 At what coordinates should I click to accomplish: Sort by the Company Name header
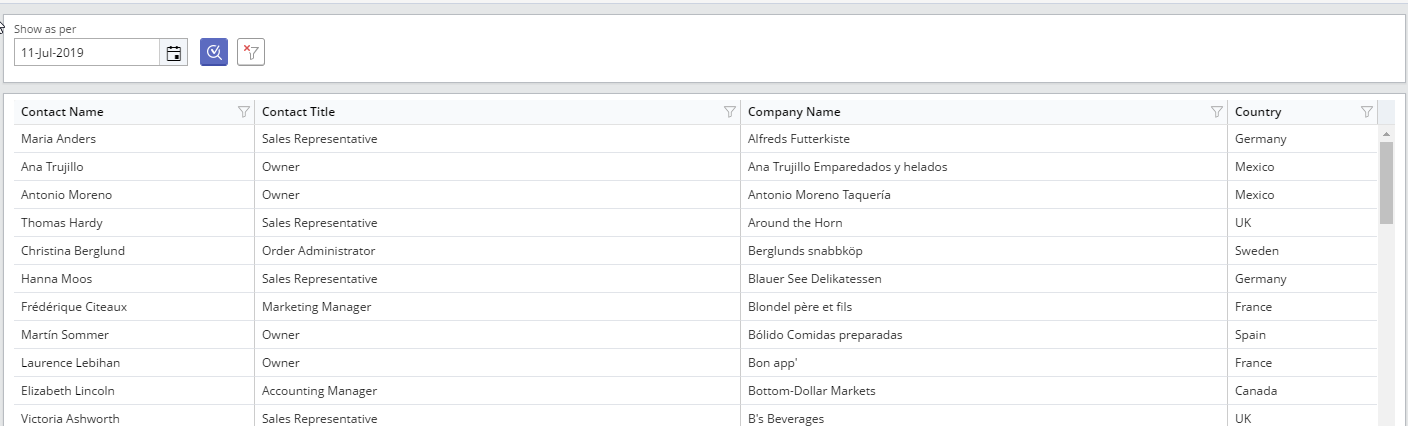[x=794, y=112]
